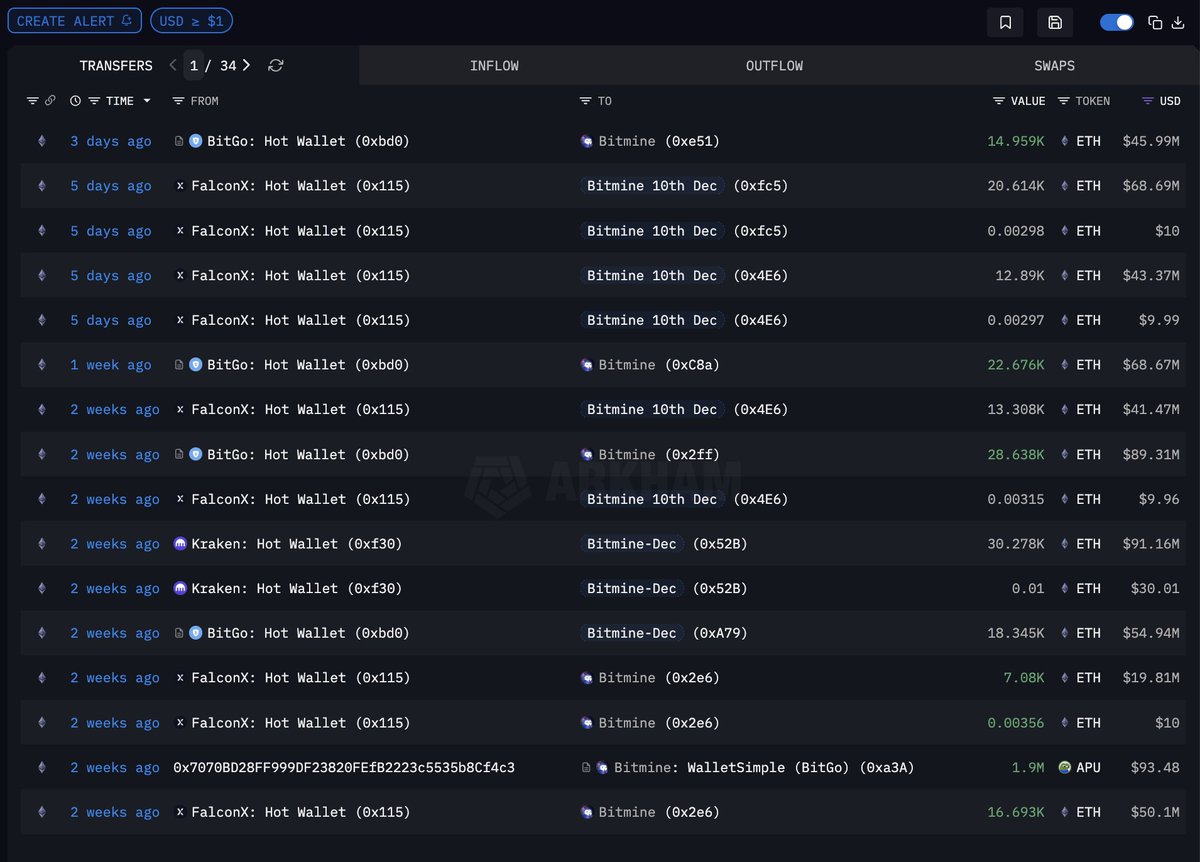
Task: Click the 0x7070BD28FF... sender address
Action: tap(344, 768)
